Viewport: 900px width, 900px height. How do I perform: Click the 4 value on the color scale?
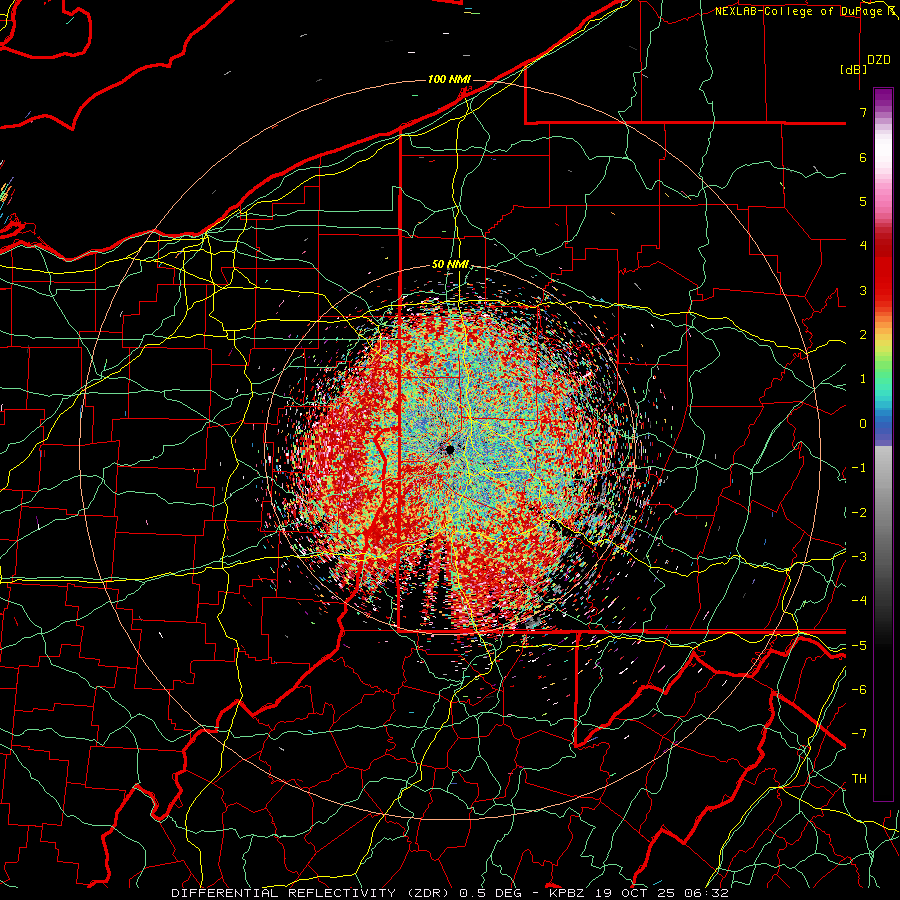(863, 245)
